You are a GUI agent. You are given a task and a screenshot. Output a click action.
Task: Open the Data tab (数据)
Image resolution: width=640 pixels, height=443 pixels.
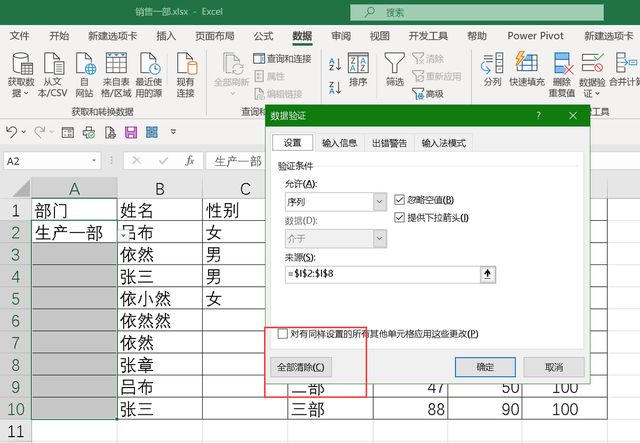[x=302, y=36]
